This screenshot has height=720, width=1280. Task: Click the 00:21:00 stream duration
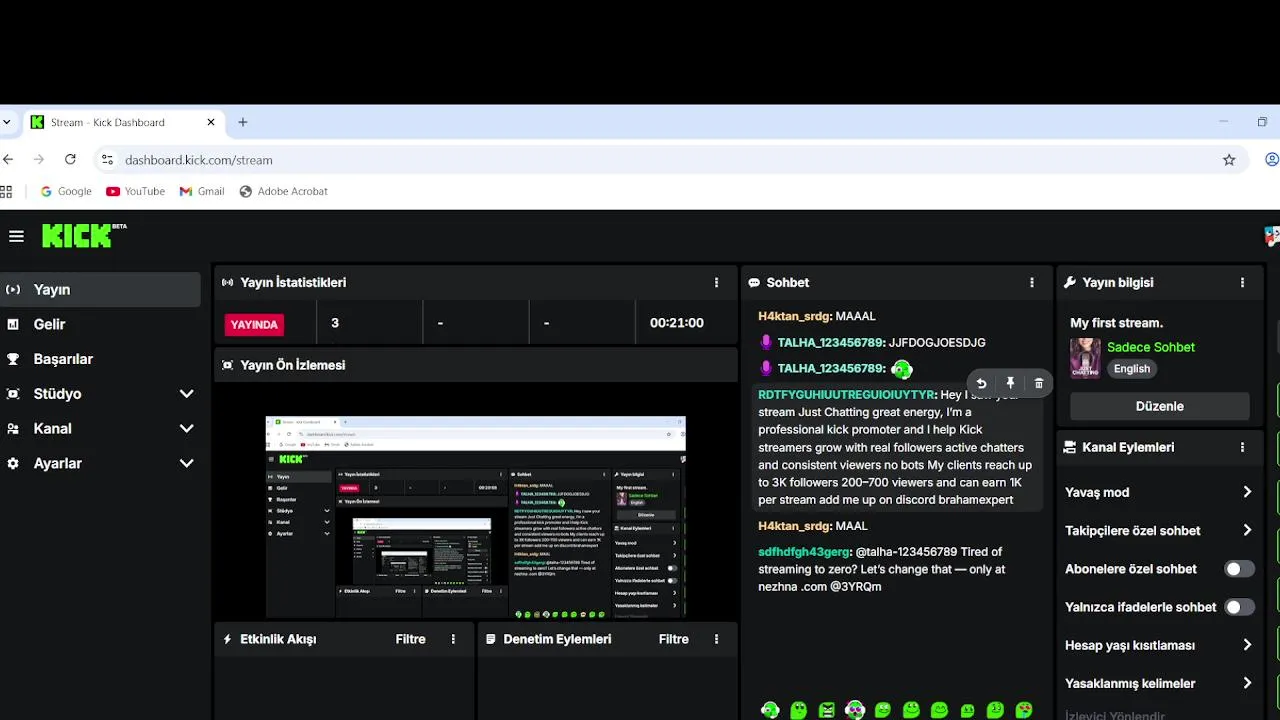[x=677, y=323]
